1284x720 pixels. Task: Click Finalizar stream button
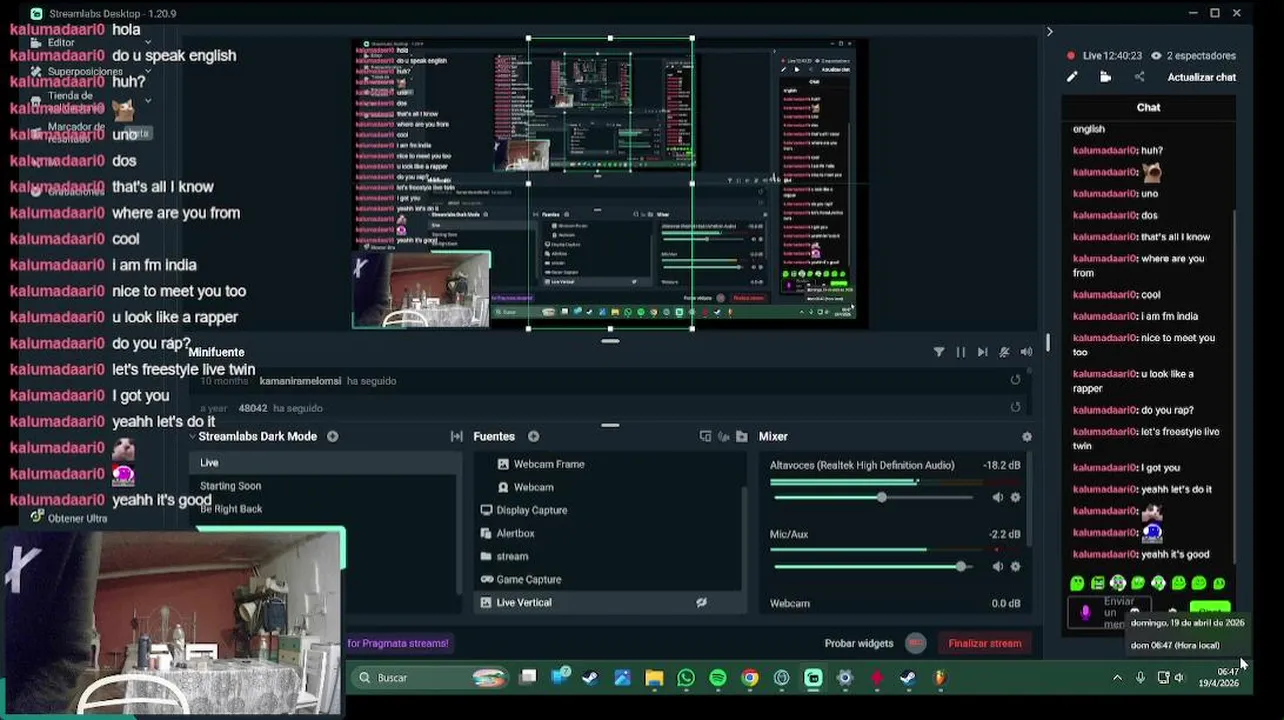pos(984,643)
